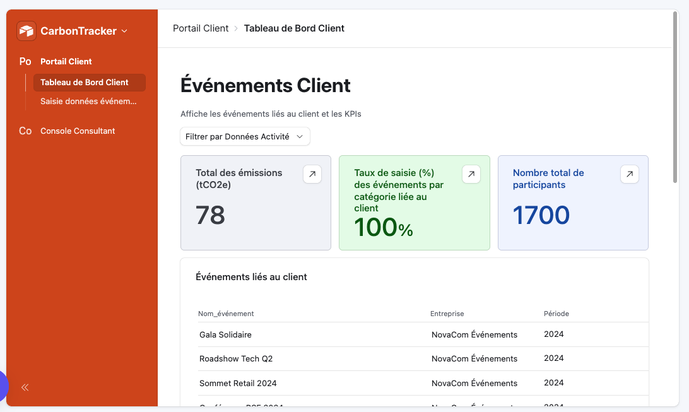Expand Taux de saisie card arrow
Image resolution: width=689 pixels, height=412 pixels.
tap(471, 174)
